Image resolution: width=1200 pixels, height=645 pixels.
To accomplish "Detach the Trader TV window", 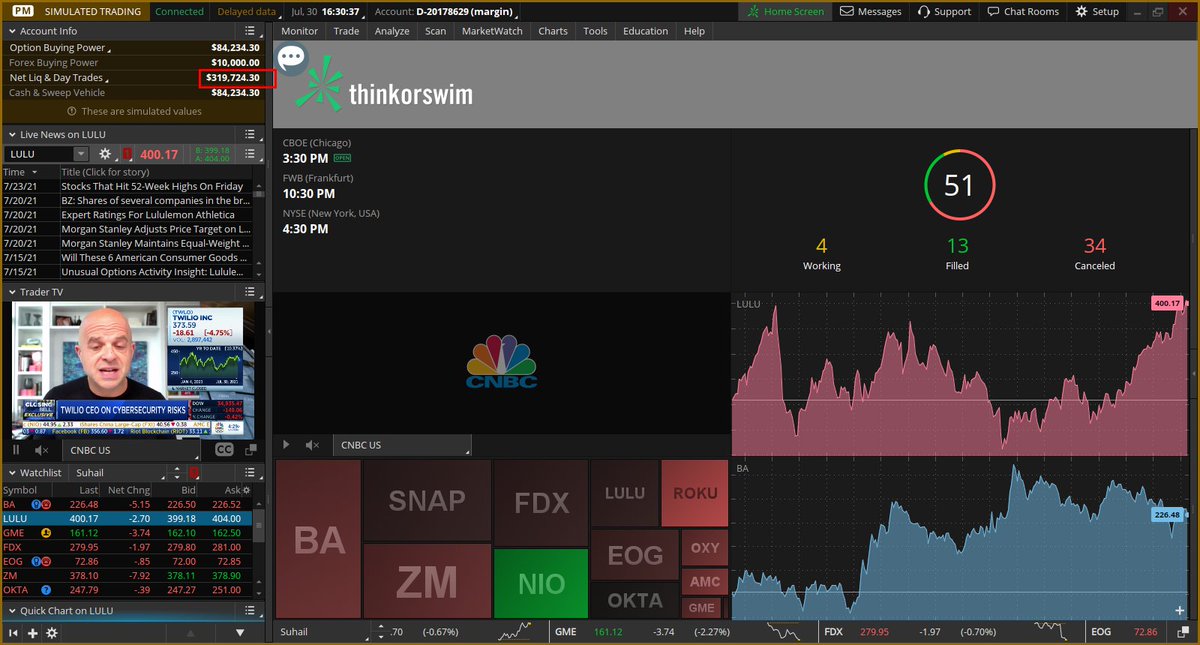I will (x=251, y=450).
